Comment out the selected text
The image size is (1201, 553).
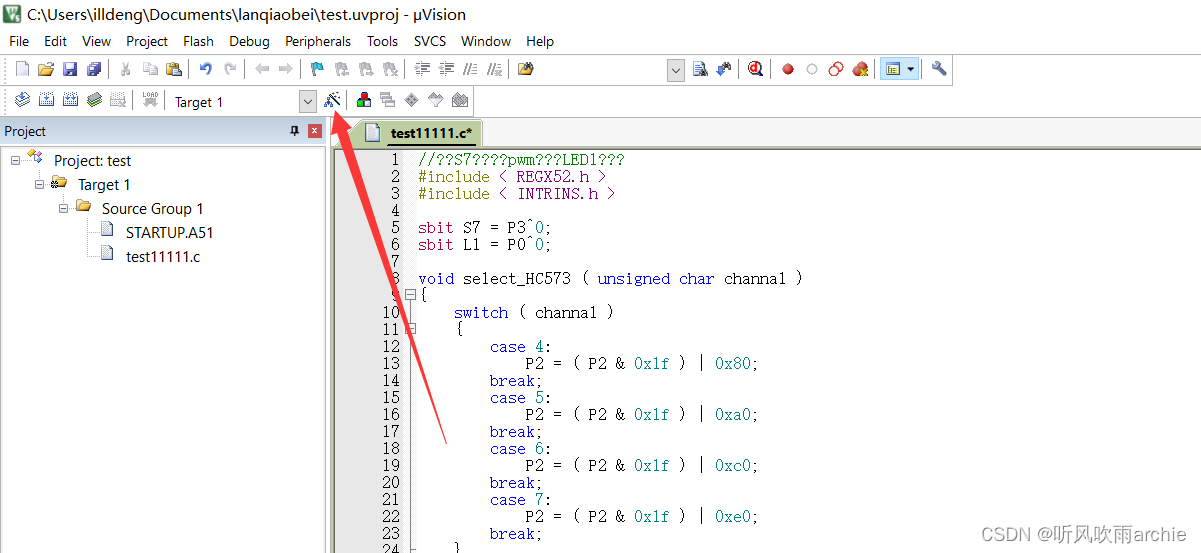pyautogui.click(x=470, y=69)
